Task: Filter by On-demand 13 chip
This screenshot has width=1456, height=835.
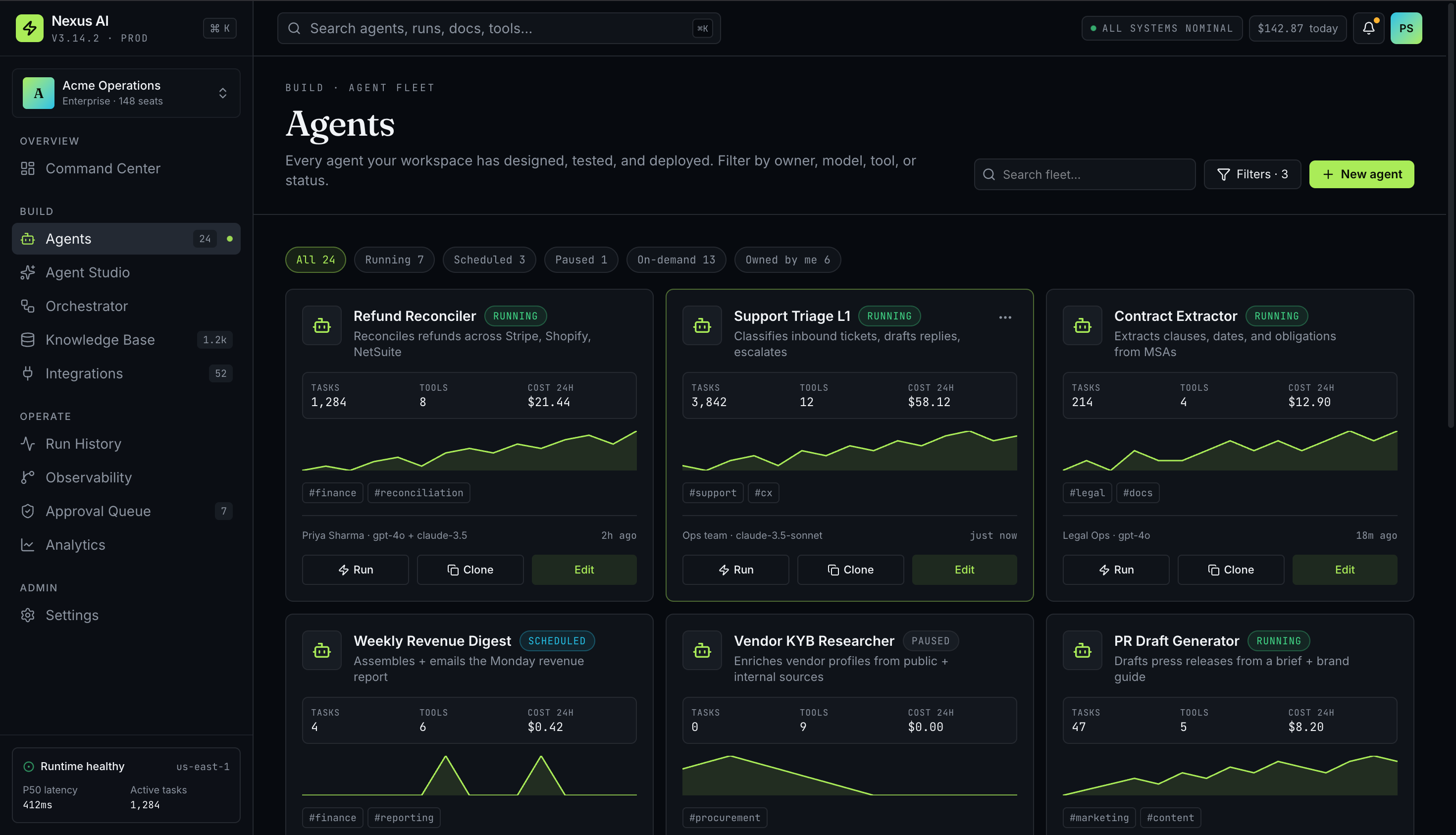Action: tap(676, 260)
